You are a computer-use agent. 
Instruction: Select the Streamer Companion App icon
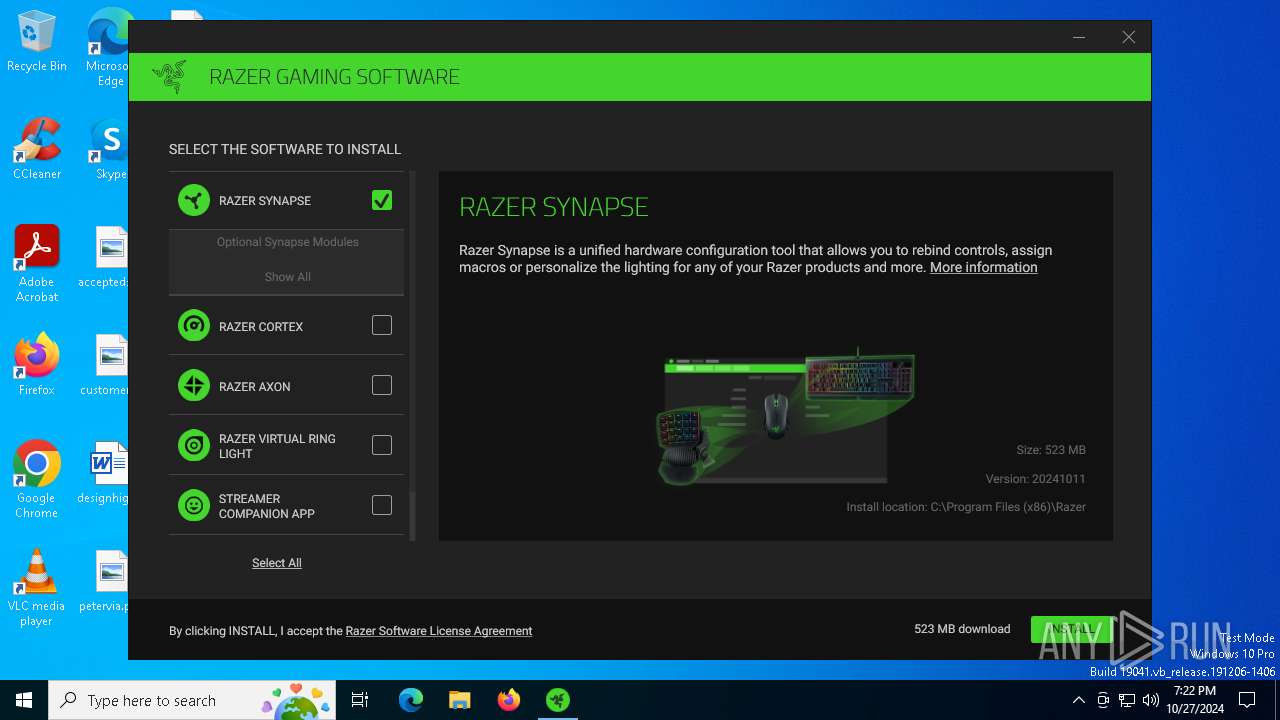tap(194, 506)
